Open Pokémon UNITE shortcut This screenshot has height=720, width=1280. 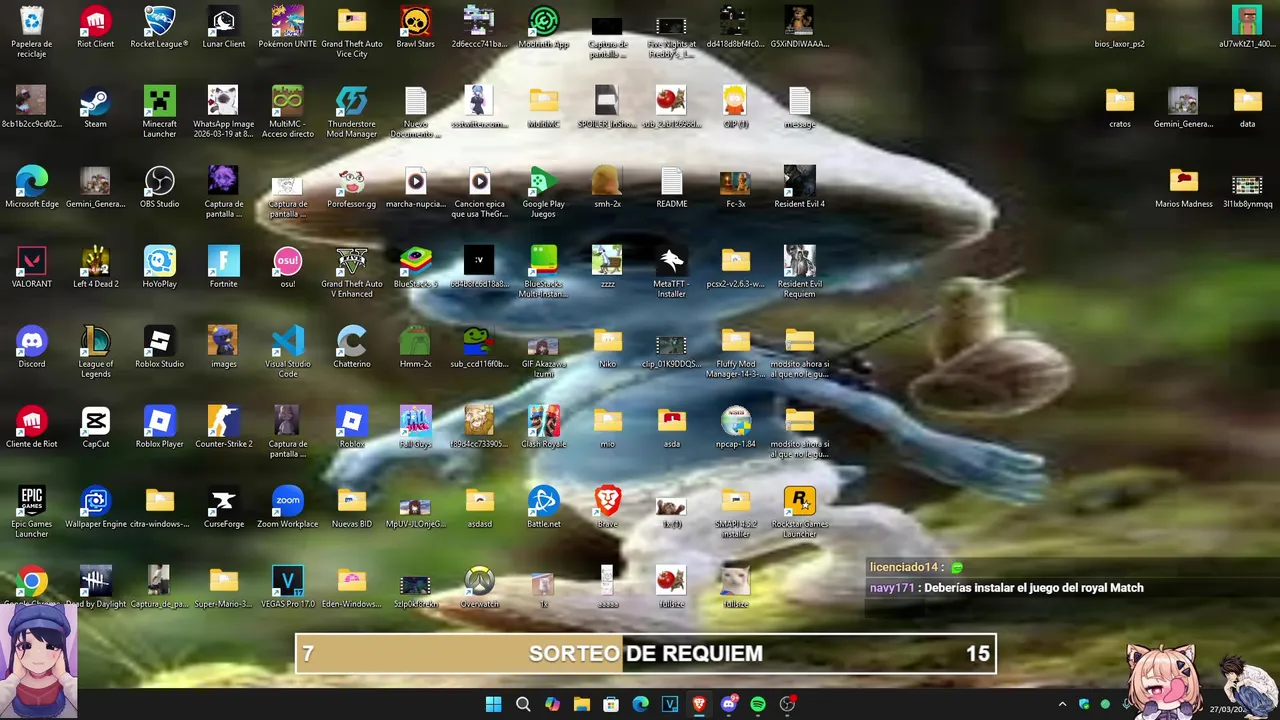288,27
